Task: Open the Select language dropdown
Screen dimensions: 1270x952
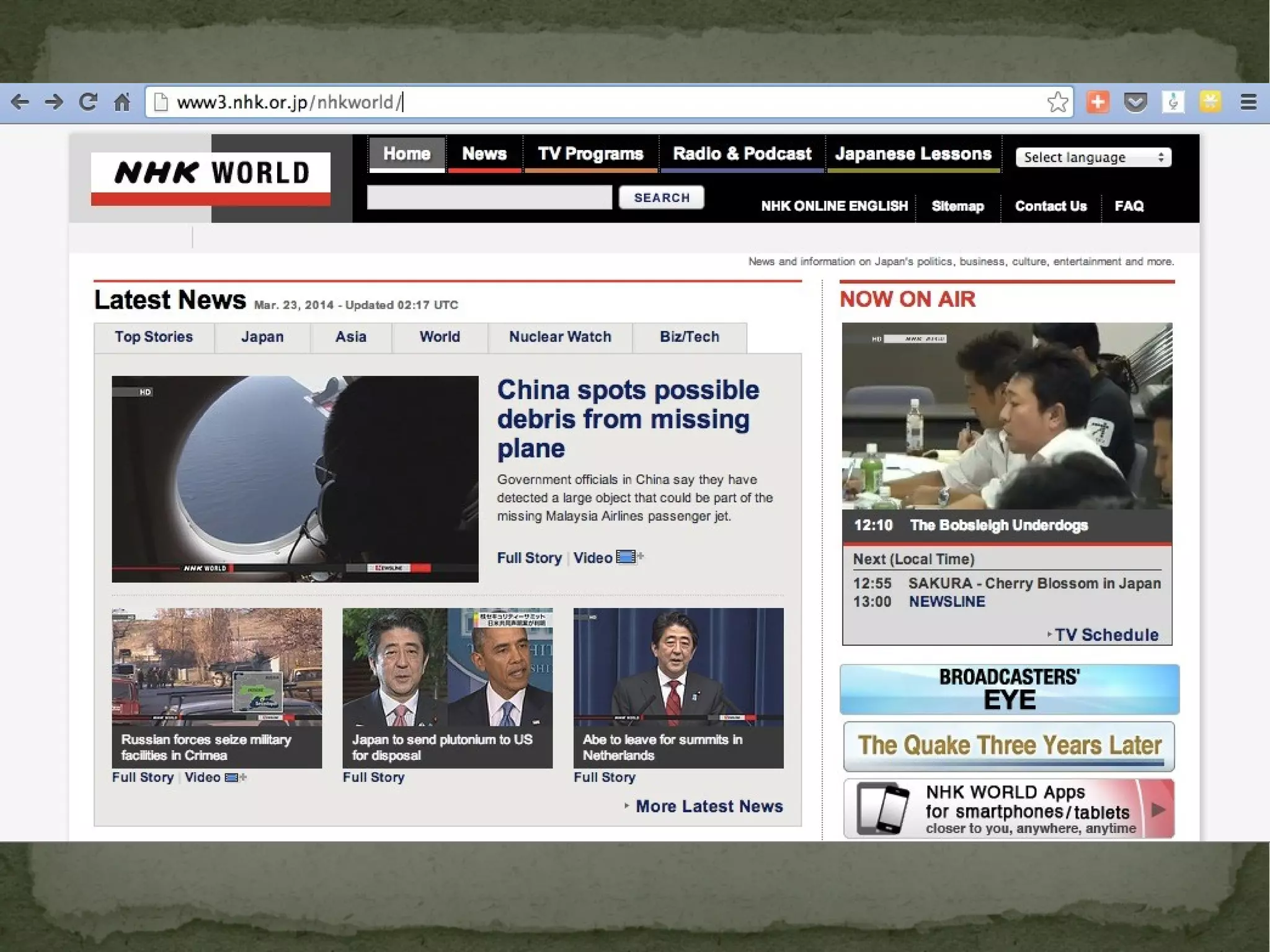Action: 1093,157
